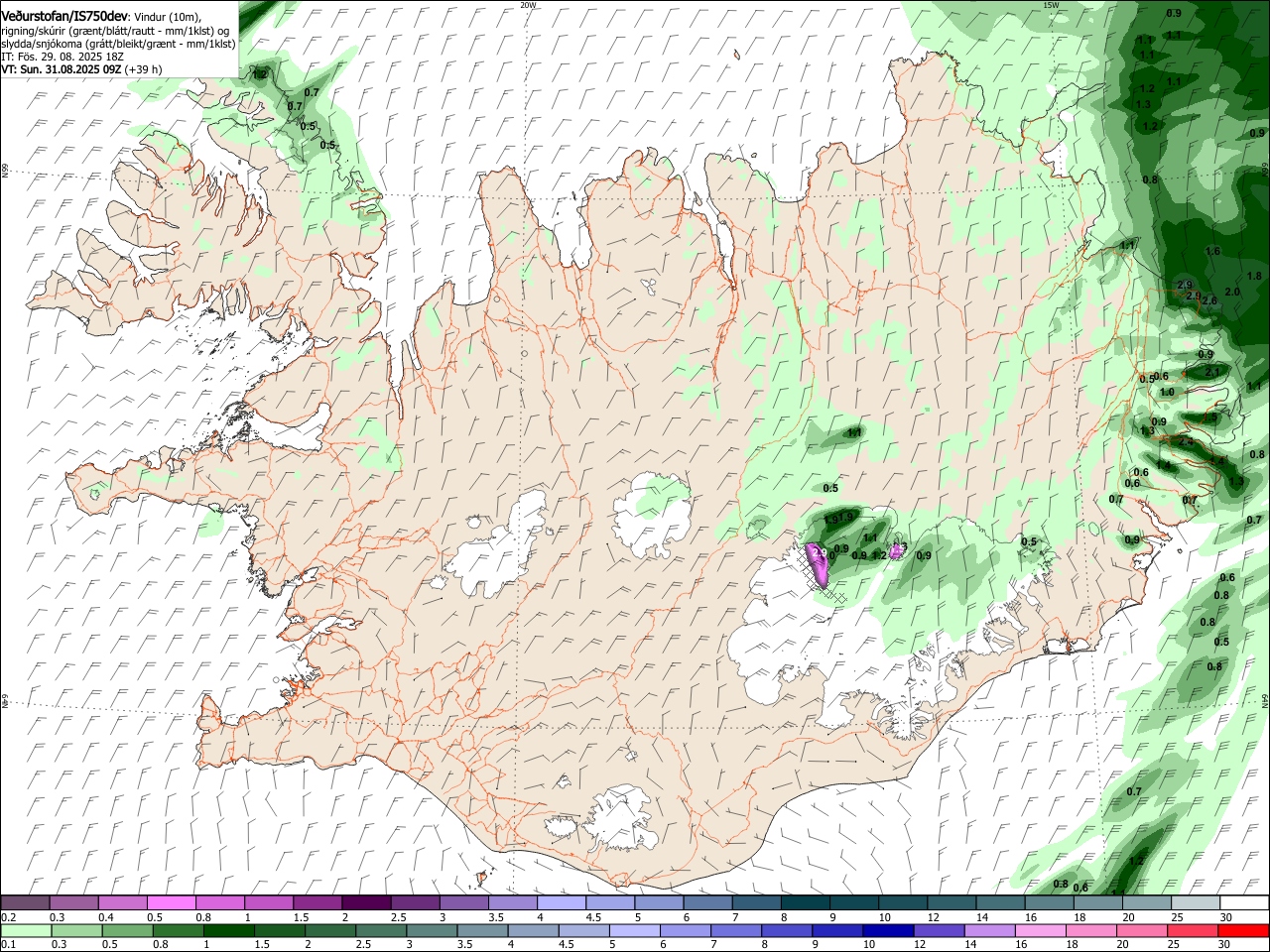1270x952 pixels.
Task: Click the bright red 30 swatch, bottom row end
Action: [1243, 930]
